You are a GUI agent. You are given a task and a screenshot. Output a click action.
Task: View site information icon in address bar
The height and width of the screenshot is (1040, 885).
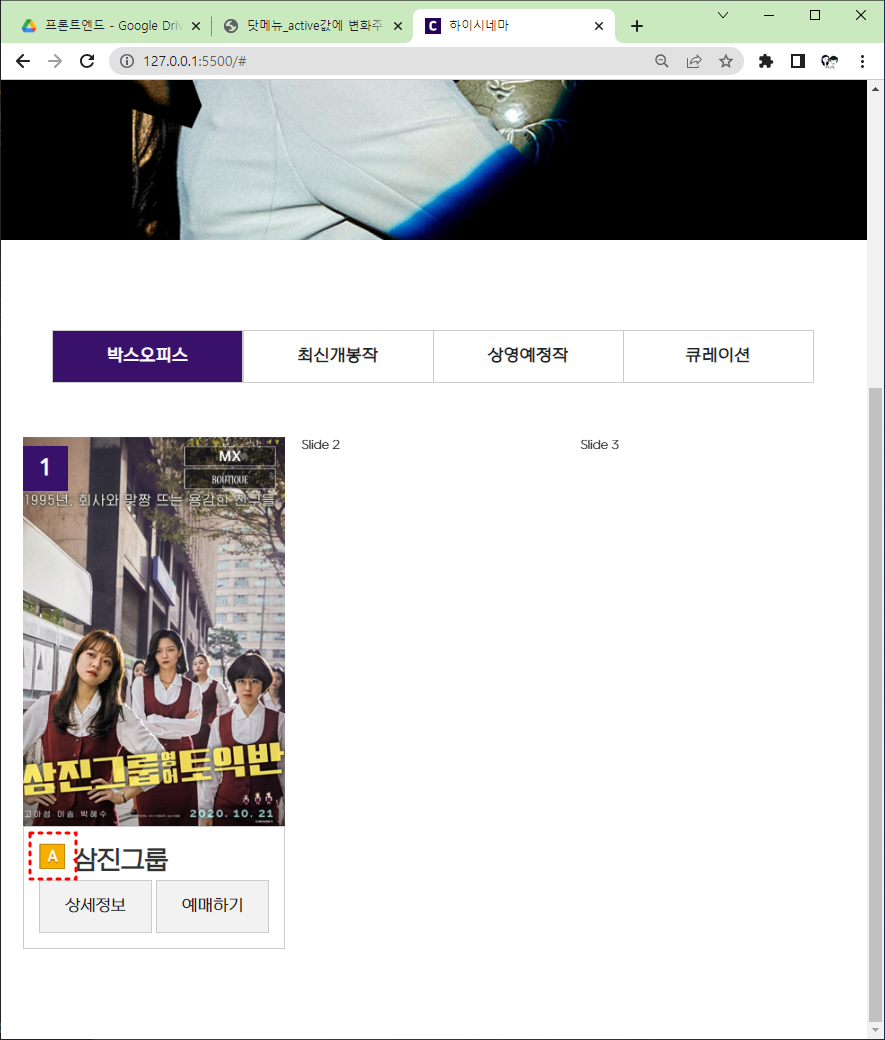pos(126,61)
